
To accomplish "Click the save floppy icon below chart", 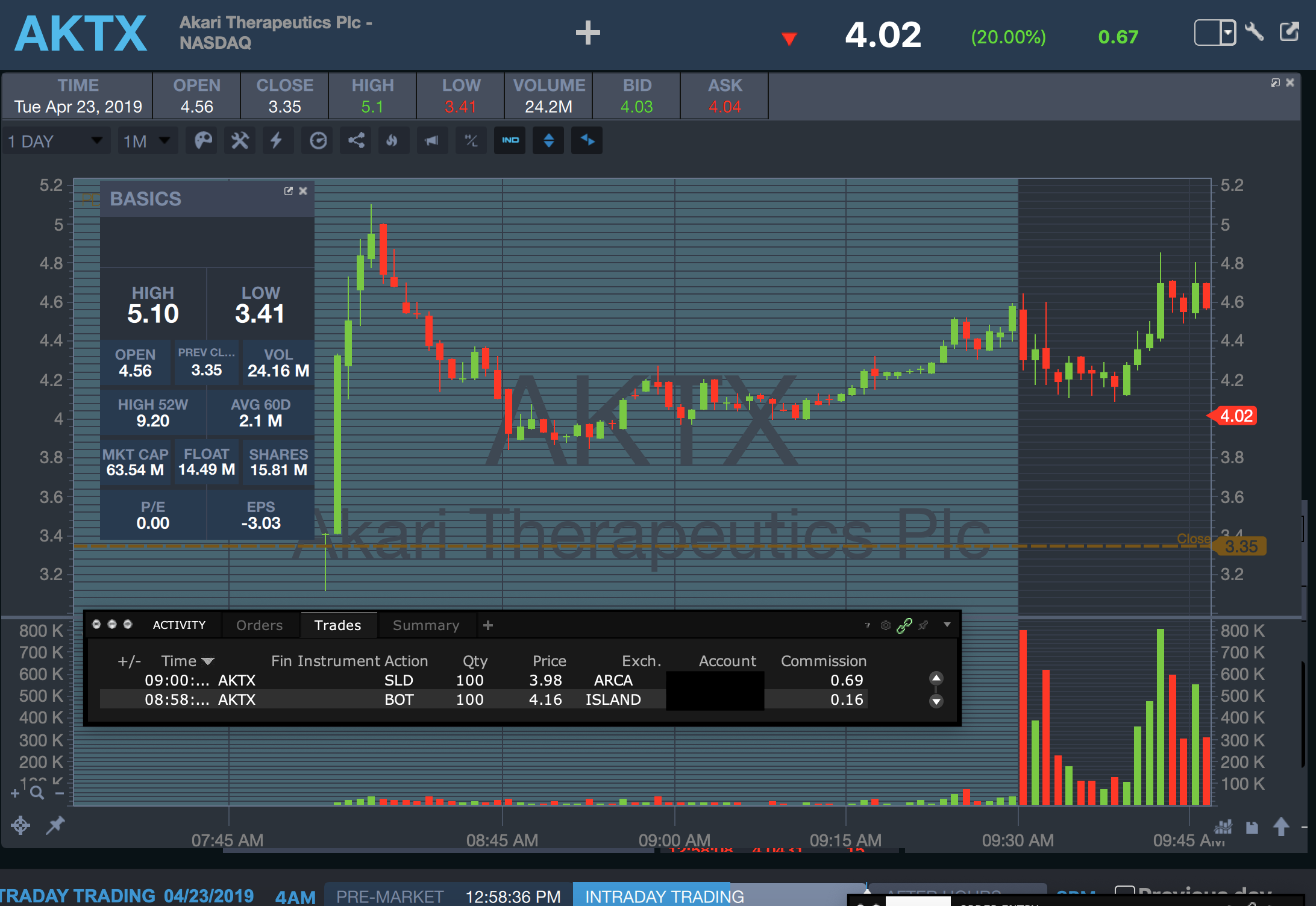I will coord(1252,828).
